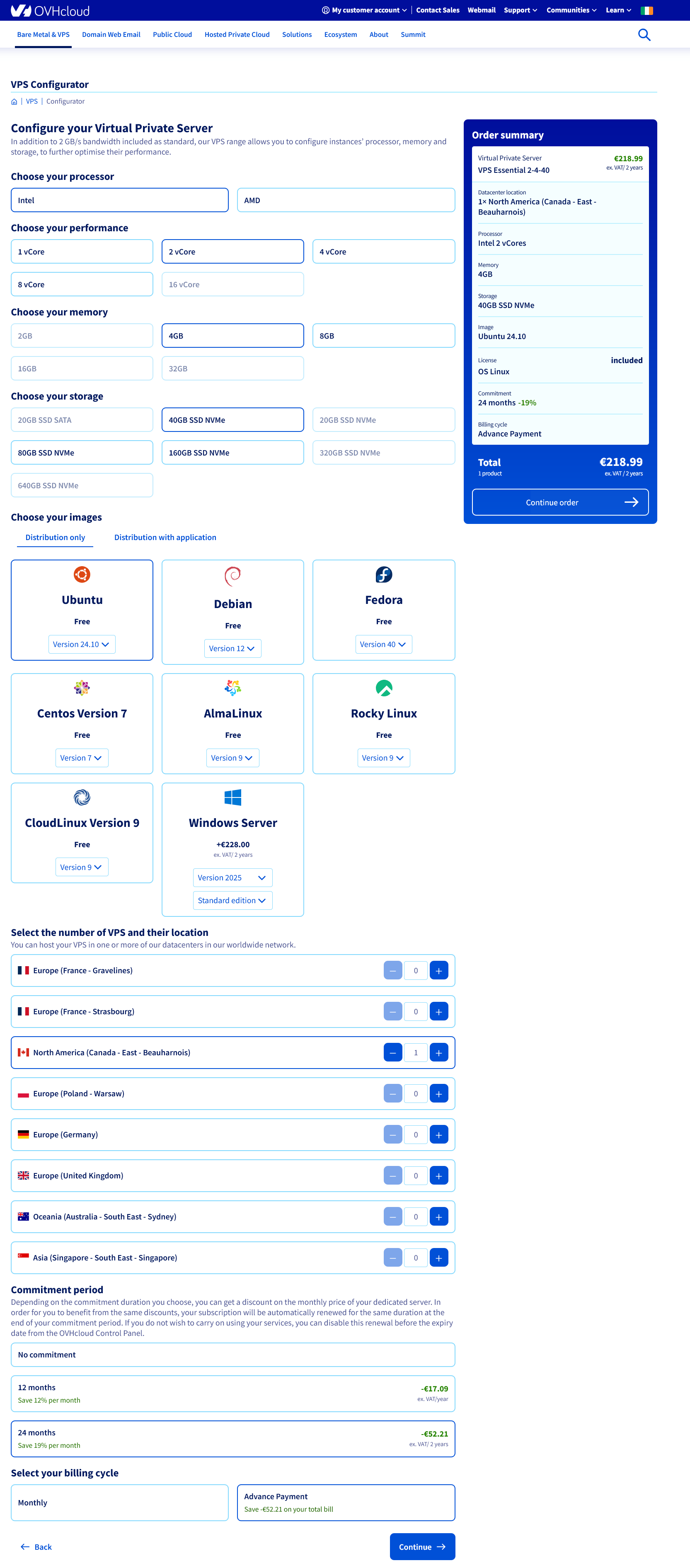
Task: Select 80GB SSD NVMe storage
Action: 82,452
